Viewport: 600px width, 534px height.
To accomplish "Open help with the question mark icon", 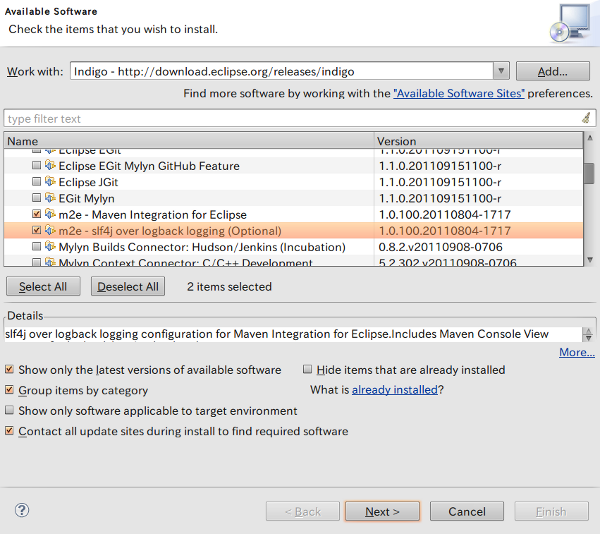I will click(22, 510).
